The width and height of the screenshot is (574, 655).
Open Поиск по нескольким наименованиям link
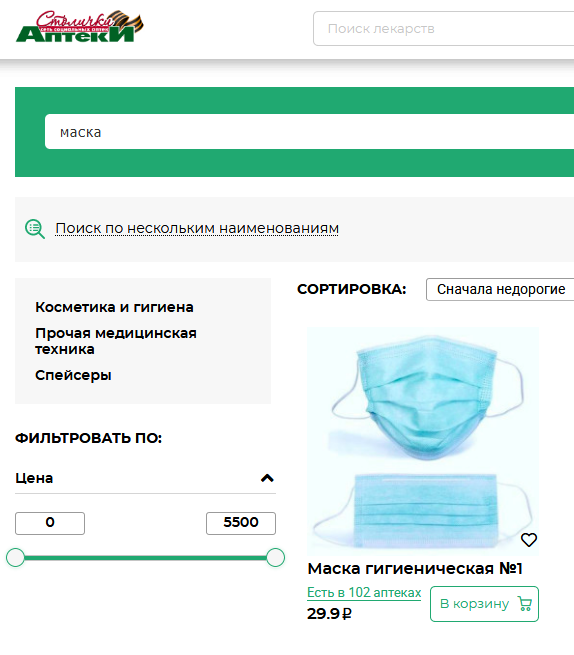tap(197, 228)
